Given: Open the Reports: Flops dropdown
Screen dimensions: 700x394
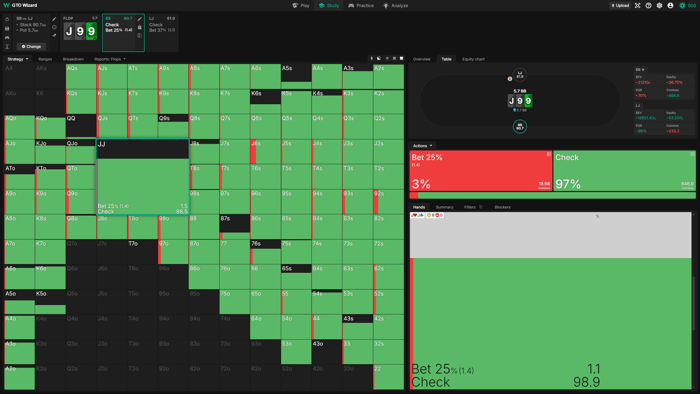Looking at the screenshot, I should [110, 59].
